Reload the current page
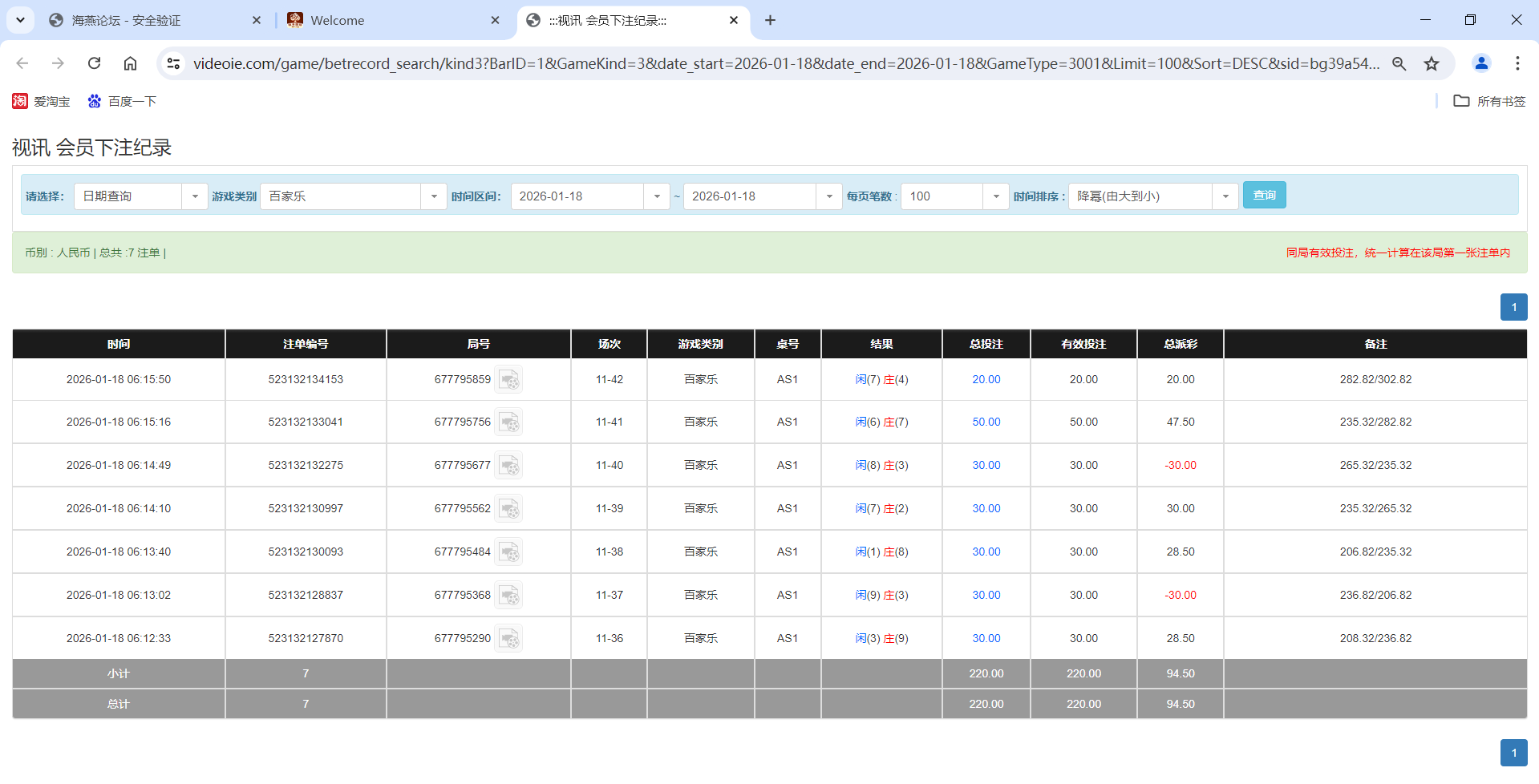This screenshot has width=1539, height=784. [x=94, y=63]
